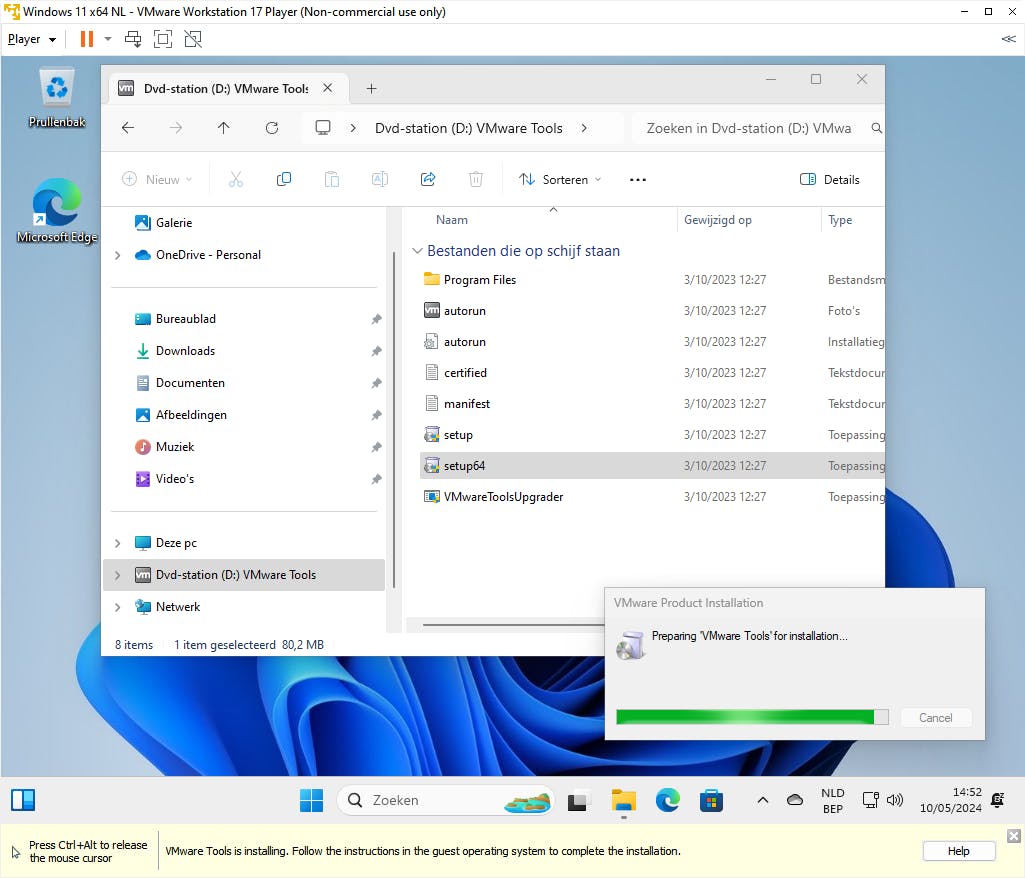Open the Sorteren dropdown
This screenshot has width=1025, height=878.
click(560, 179)
